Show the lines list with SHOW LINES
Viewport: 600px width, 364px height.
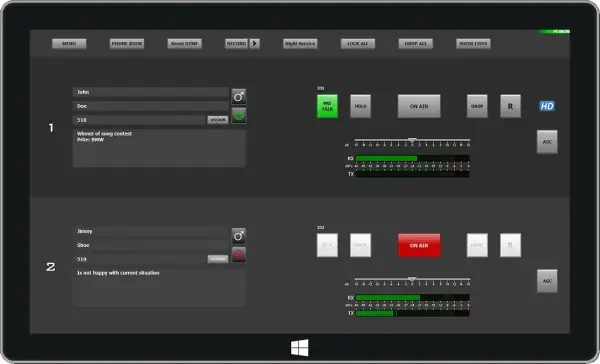pos(473,44)
